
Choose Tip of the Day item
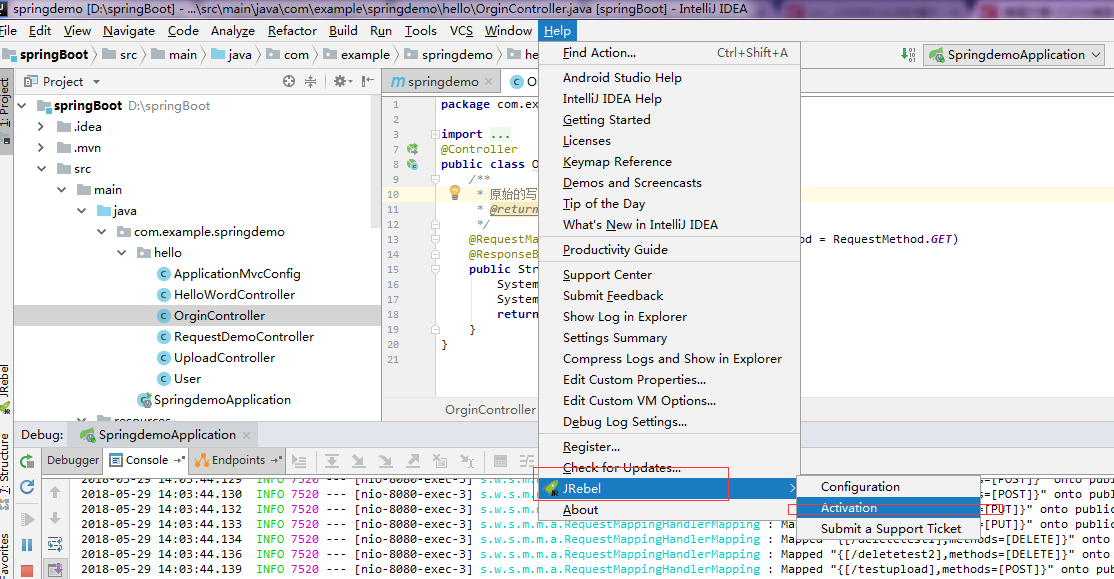pos(669,203)
